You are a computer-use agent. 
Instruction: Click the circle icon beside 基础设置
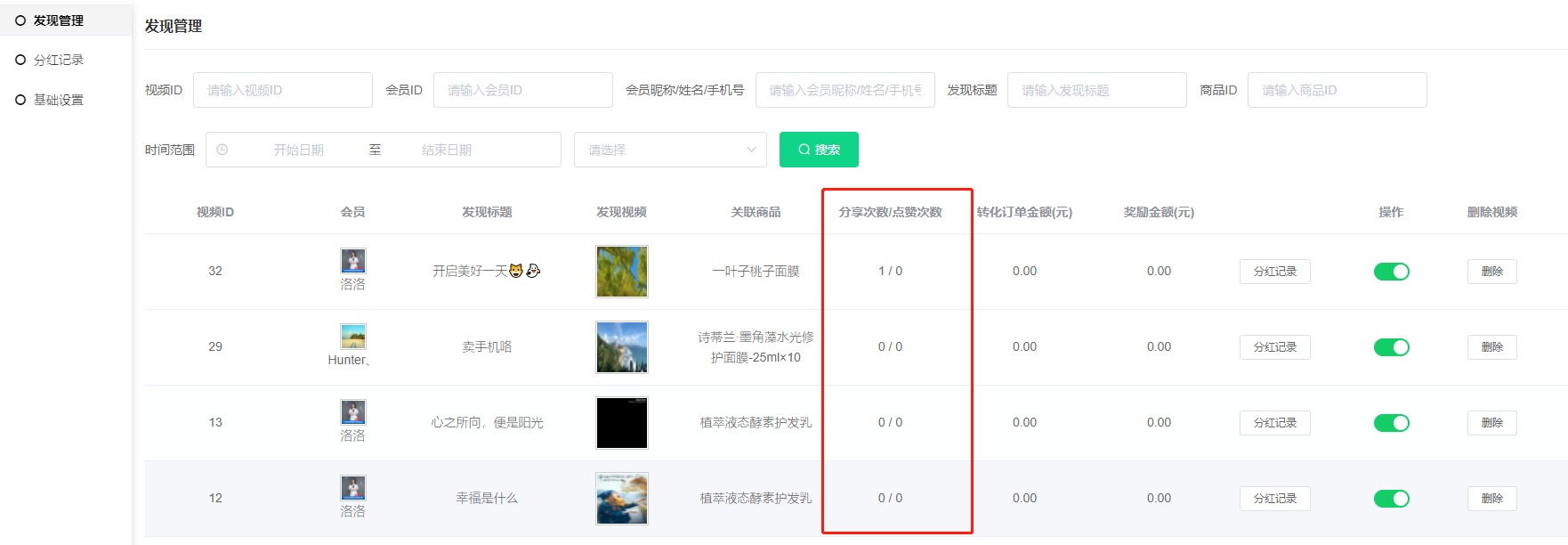(20, 100)
